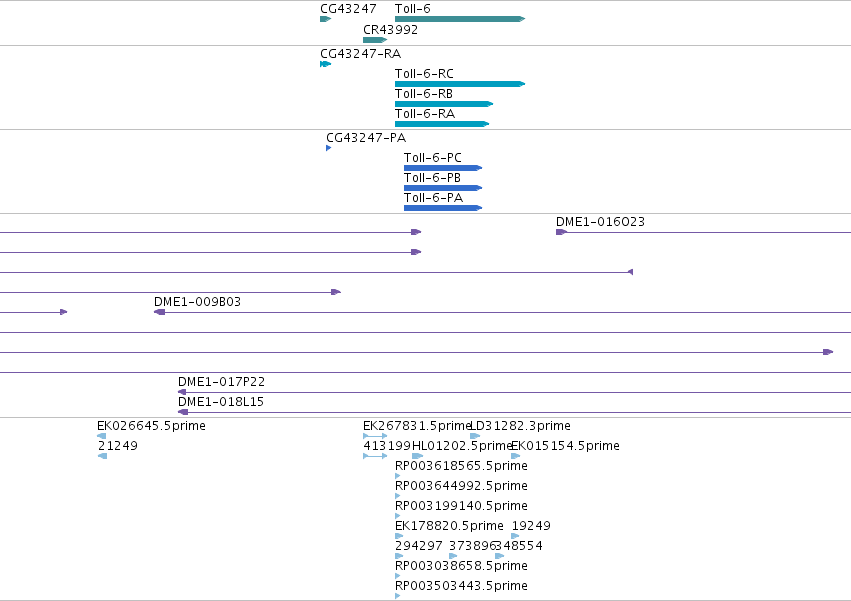The image size is (851, 601).
Task: Click the DME1-018L15 label
Action: [x=221, y=402]
